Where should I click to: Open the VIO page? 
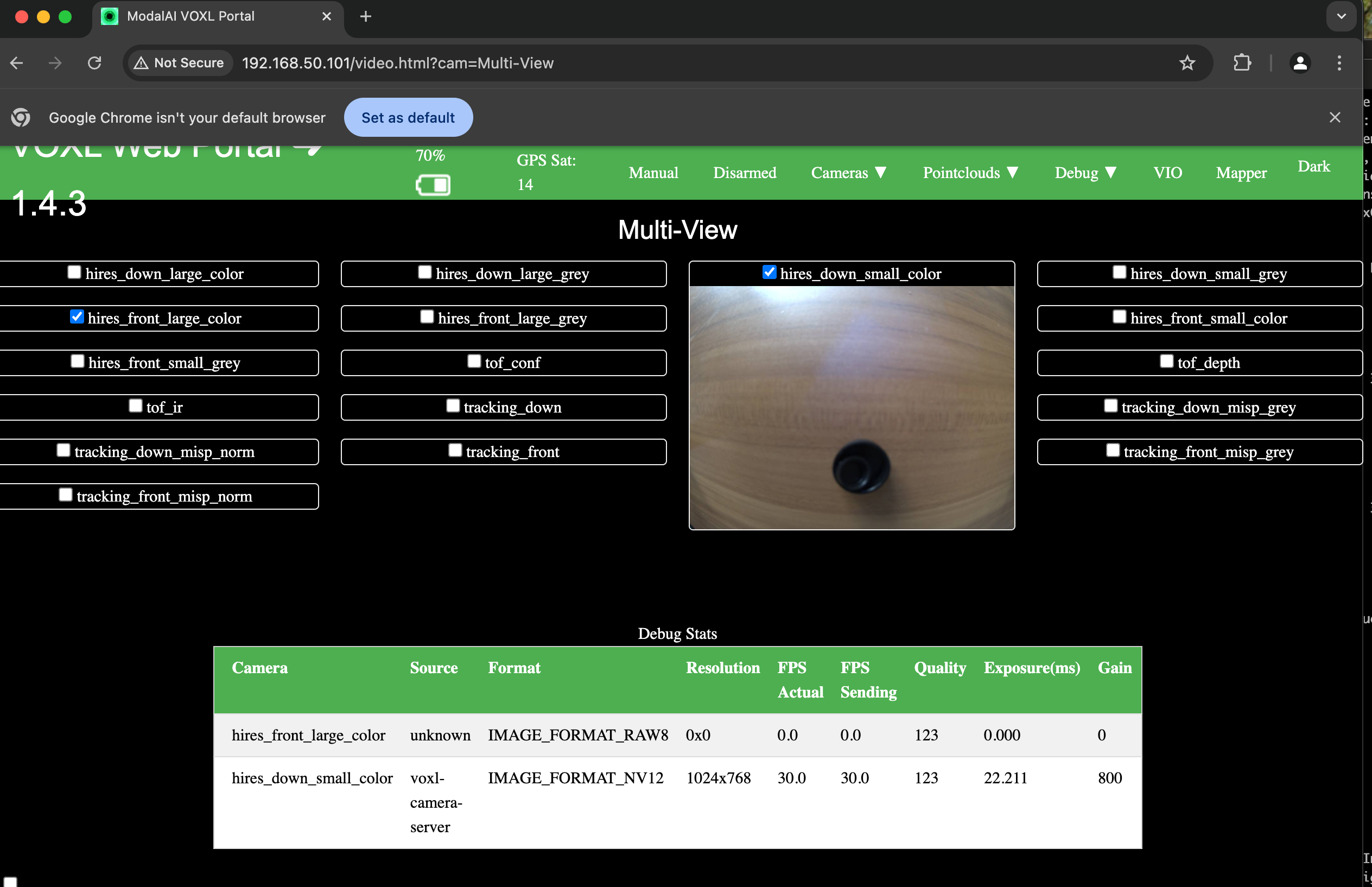coord(1167,173)
